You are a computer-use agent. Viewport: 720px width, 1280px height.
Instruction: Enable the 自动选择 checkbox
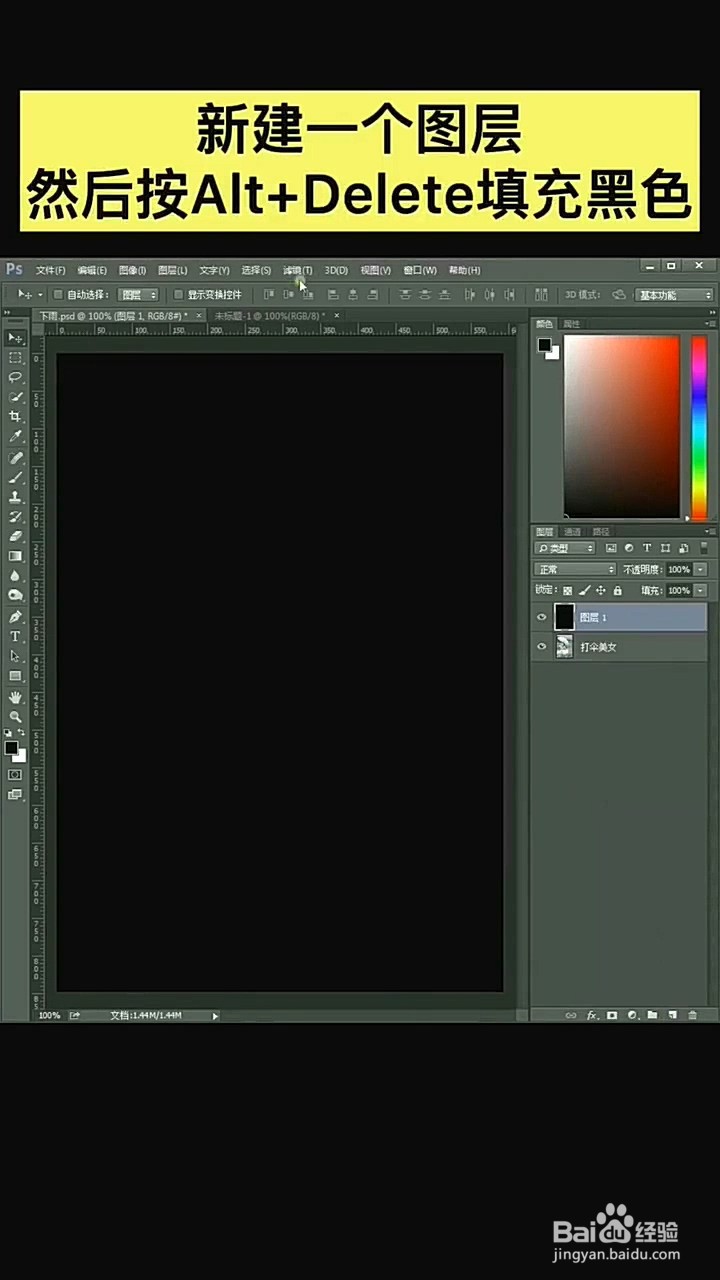tap(58, 295)
